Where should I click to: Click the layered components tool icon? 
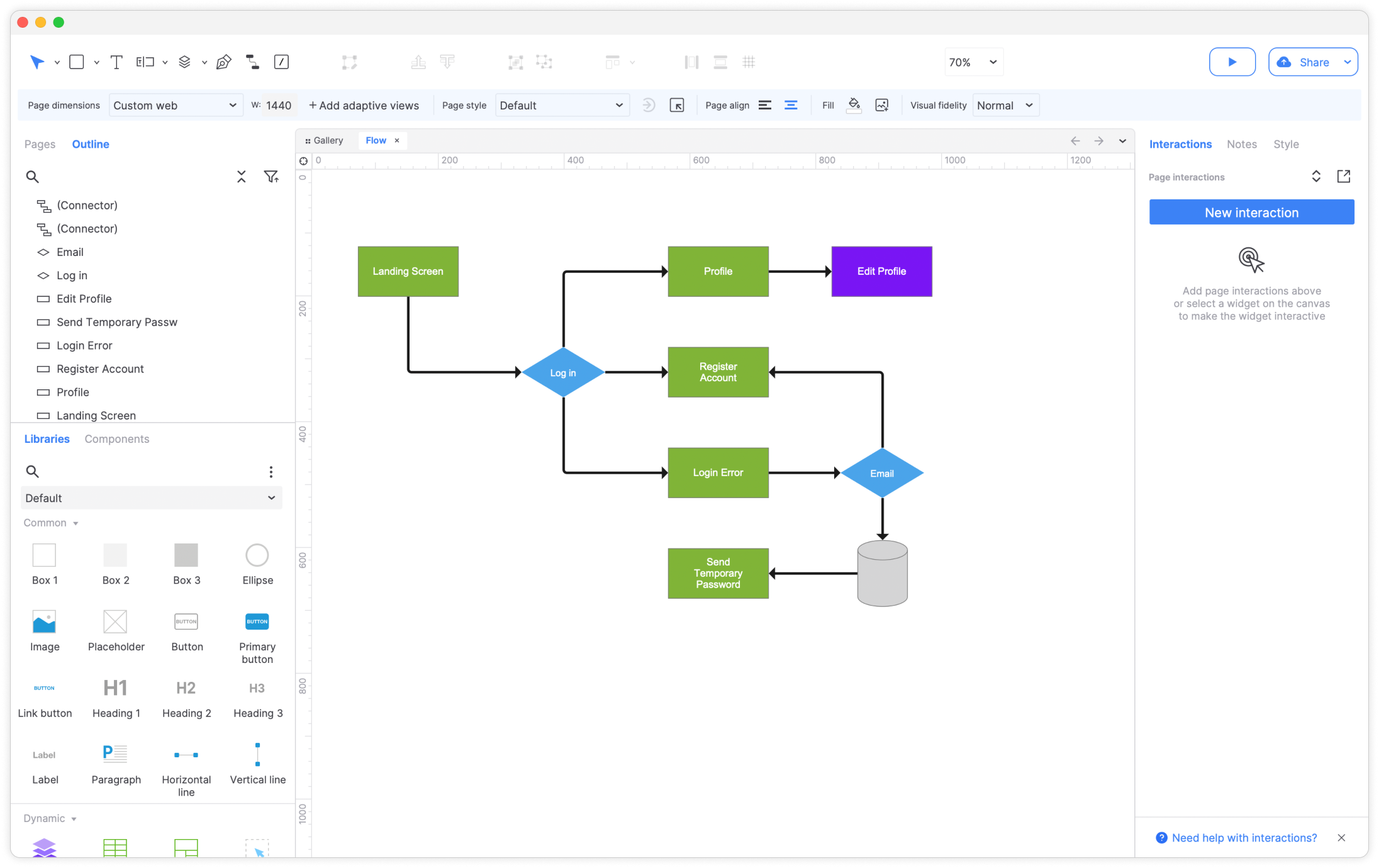(184, 62)
